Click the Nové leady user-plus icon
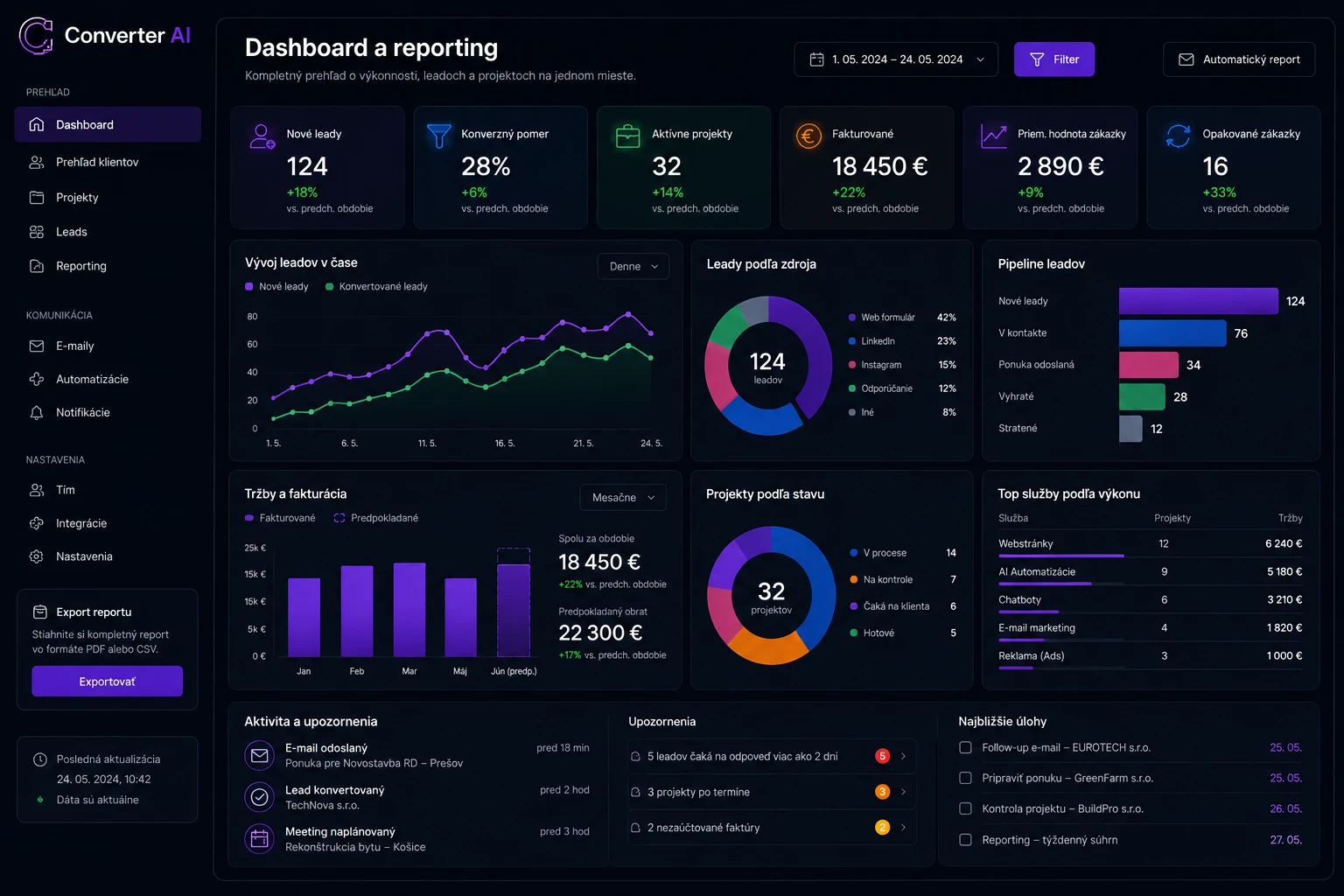1344x896 pixels. coord(262,136)
